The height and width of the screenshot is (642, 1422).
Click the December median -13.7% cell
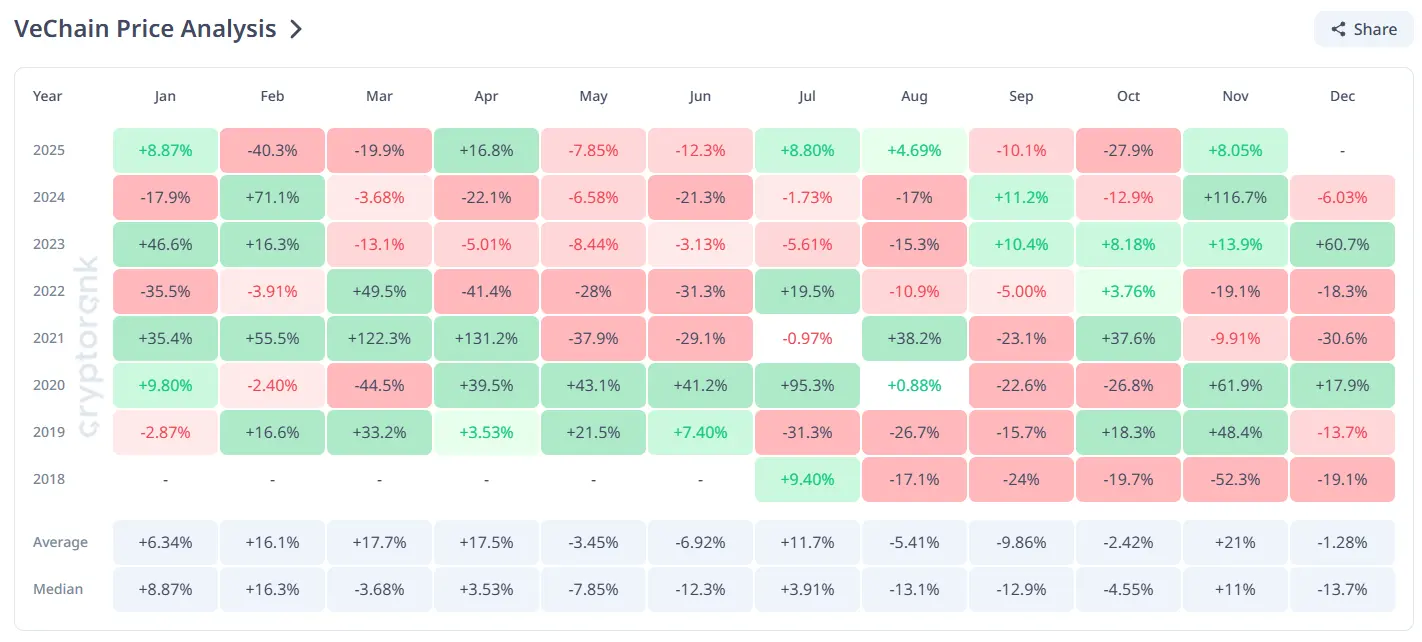point(1342,589)
